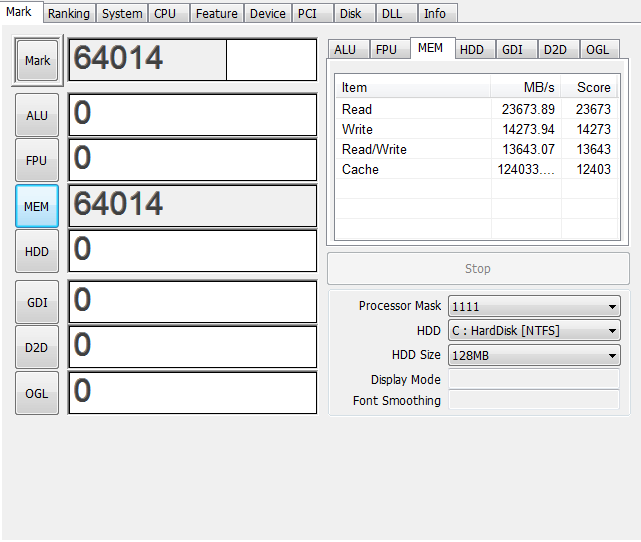The image size is (641, 542).
Task: Run the HDD benchmark button
Action: 37,251
